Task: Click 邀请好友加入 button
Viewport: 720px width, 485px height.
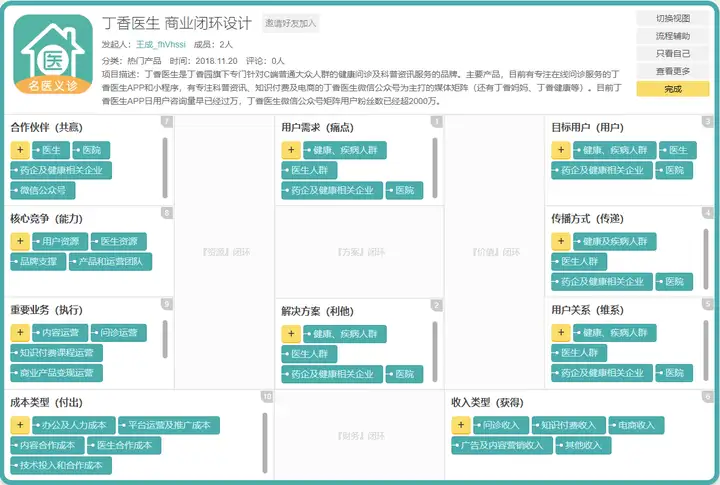Action: pos(291,23)
